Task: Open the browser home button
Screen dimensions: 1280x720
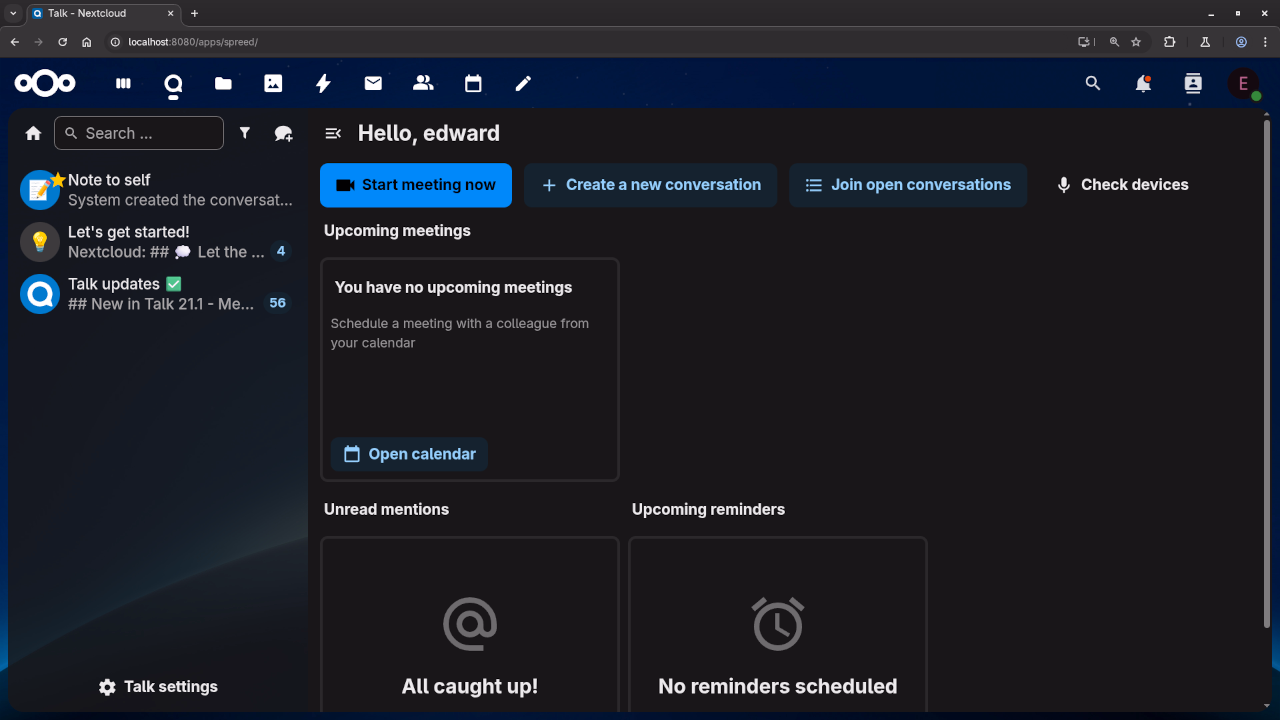Action: pos(87,42)
